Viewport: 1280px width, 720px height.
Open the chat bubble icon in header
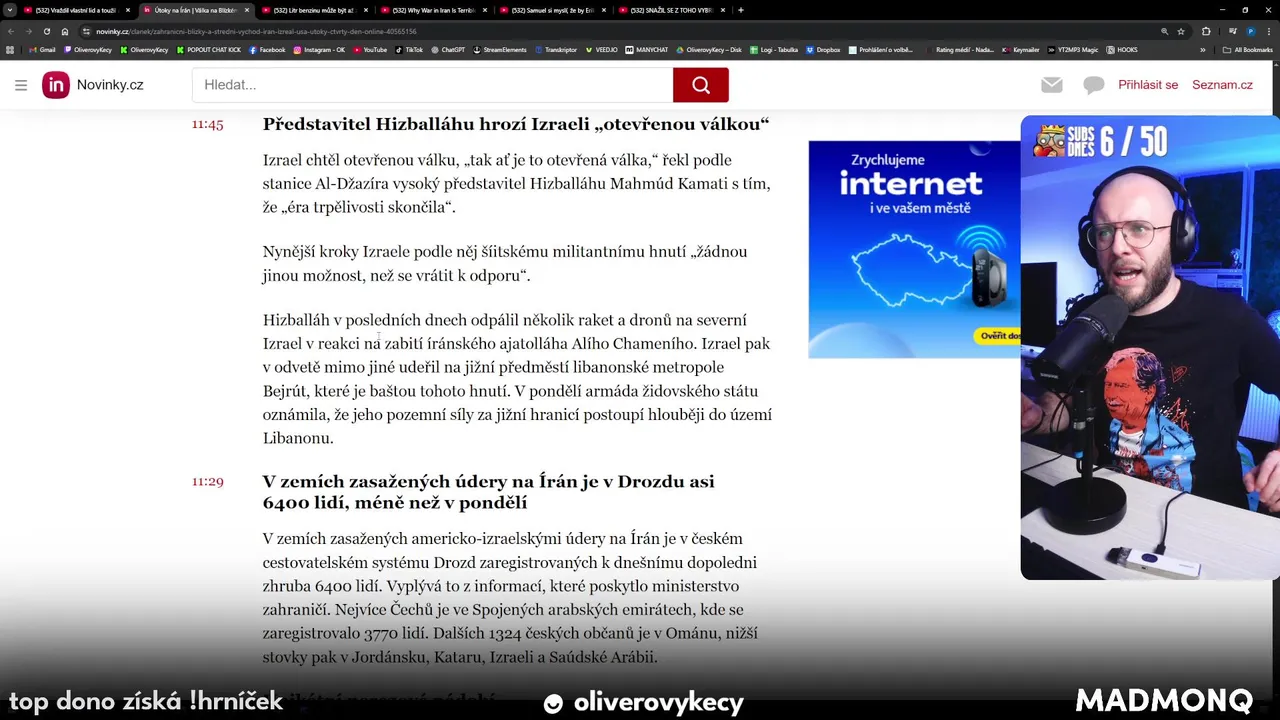[1094, 85]
